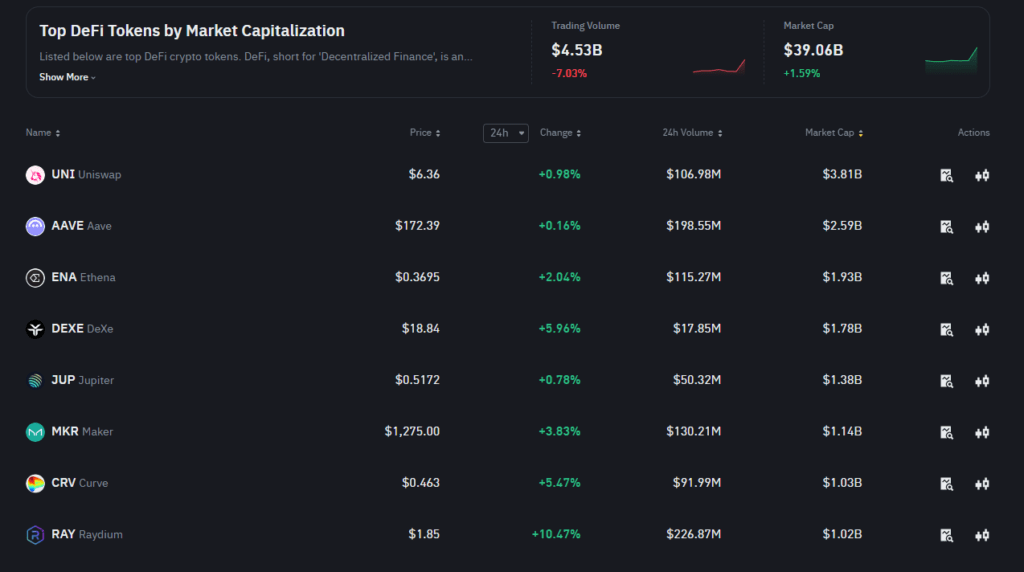The width and height of the screenshot is (1024, 572).
Task: Expand description with Show More
Action: click(x=67, y=77)
